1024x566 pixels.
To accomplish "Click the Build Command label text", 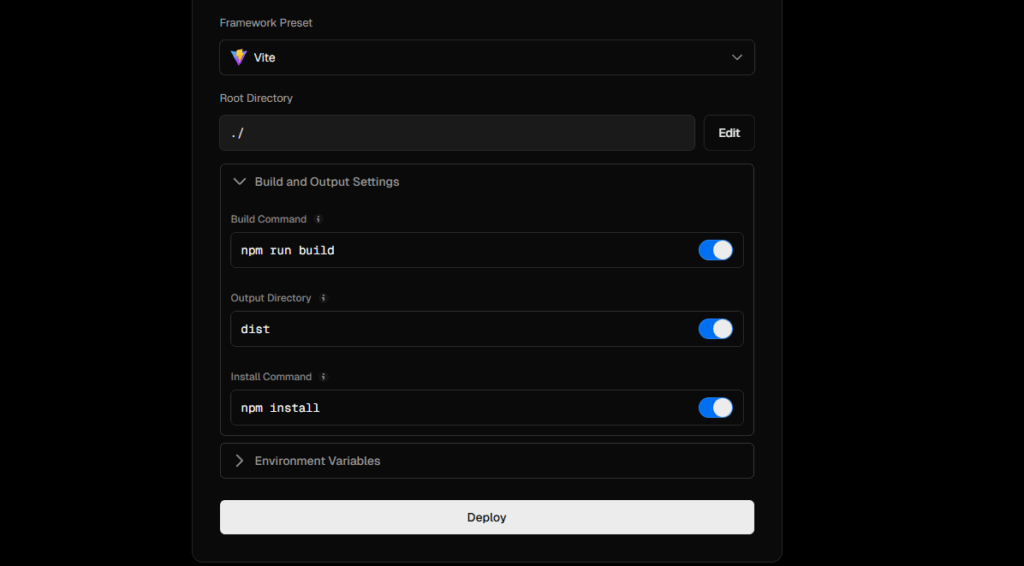I will (x=269, y=219).
